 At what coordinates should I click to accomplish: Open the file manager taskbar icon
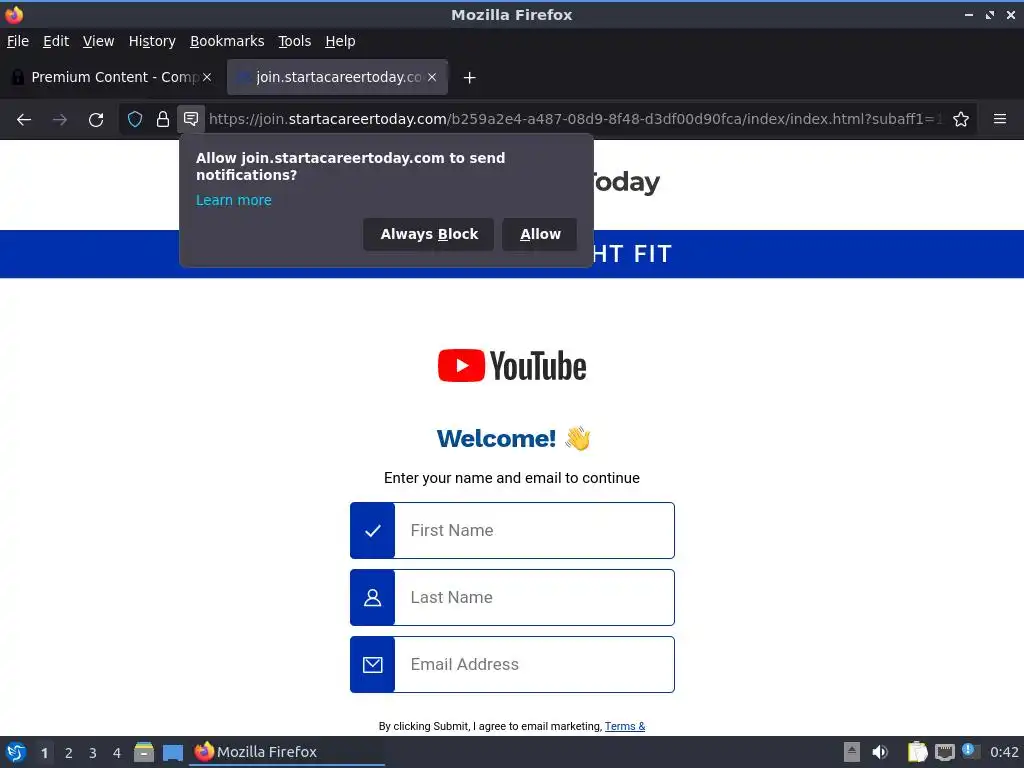[x=144, y=752]
